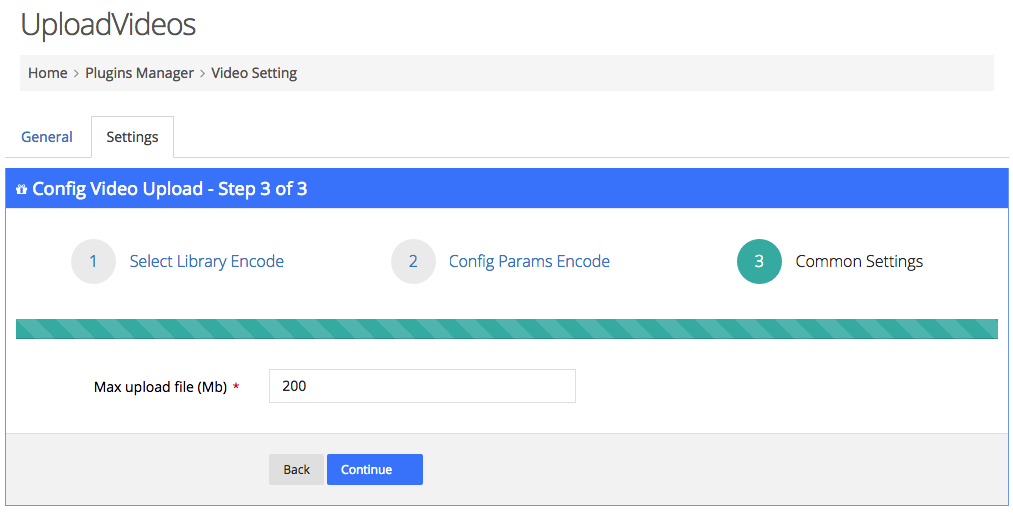This screenshot has width=1013, height=527.
Task: Click Video Setting breadcrumb
Action: click(x=254, y=73)
